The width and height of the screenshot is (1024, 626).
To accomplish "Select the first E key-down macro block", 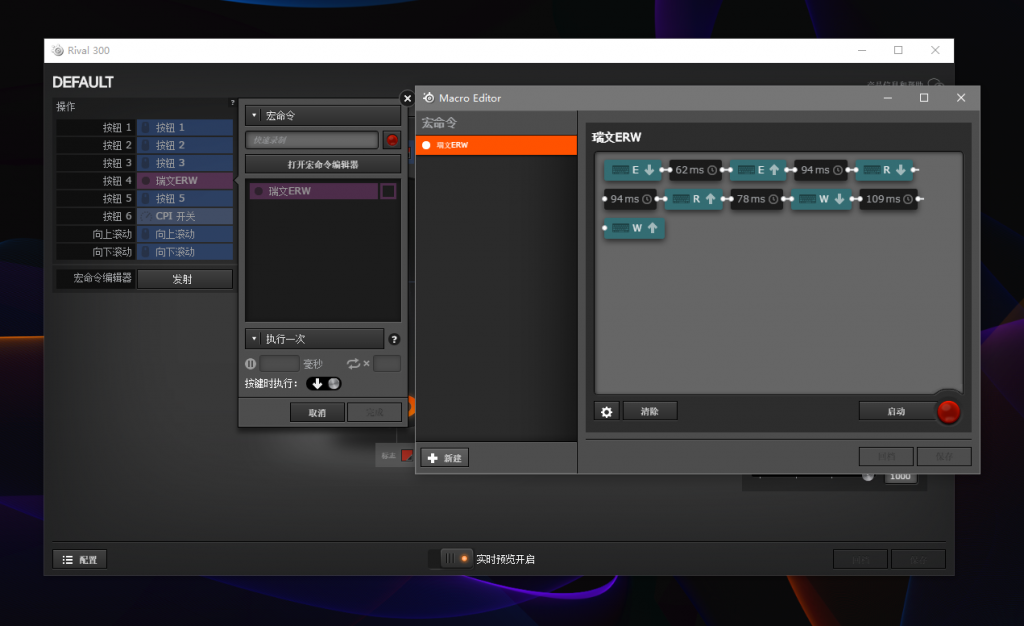I will tap(633, 170).
